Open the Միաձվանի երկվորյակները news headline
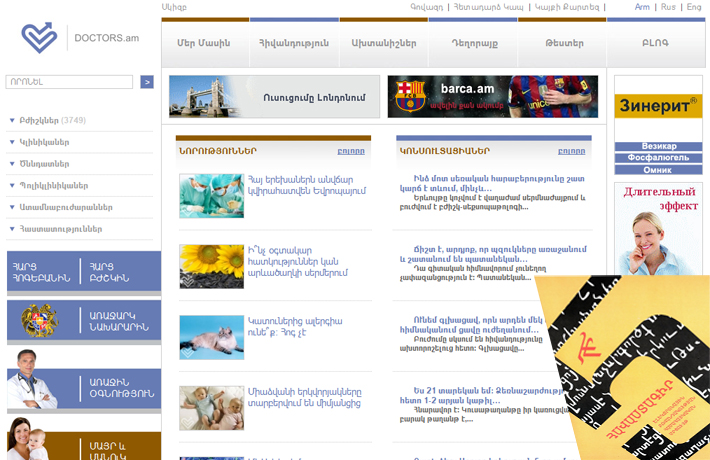 (x=304, y=398)
